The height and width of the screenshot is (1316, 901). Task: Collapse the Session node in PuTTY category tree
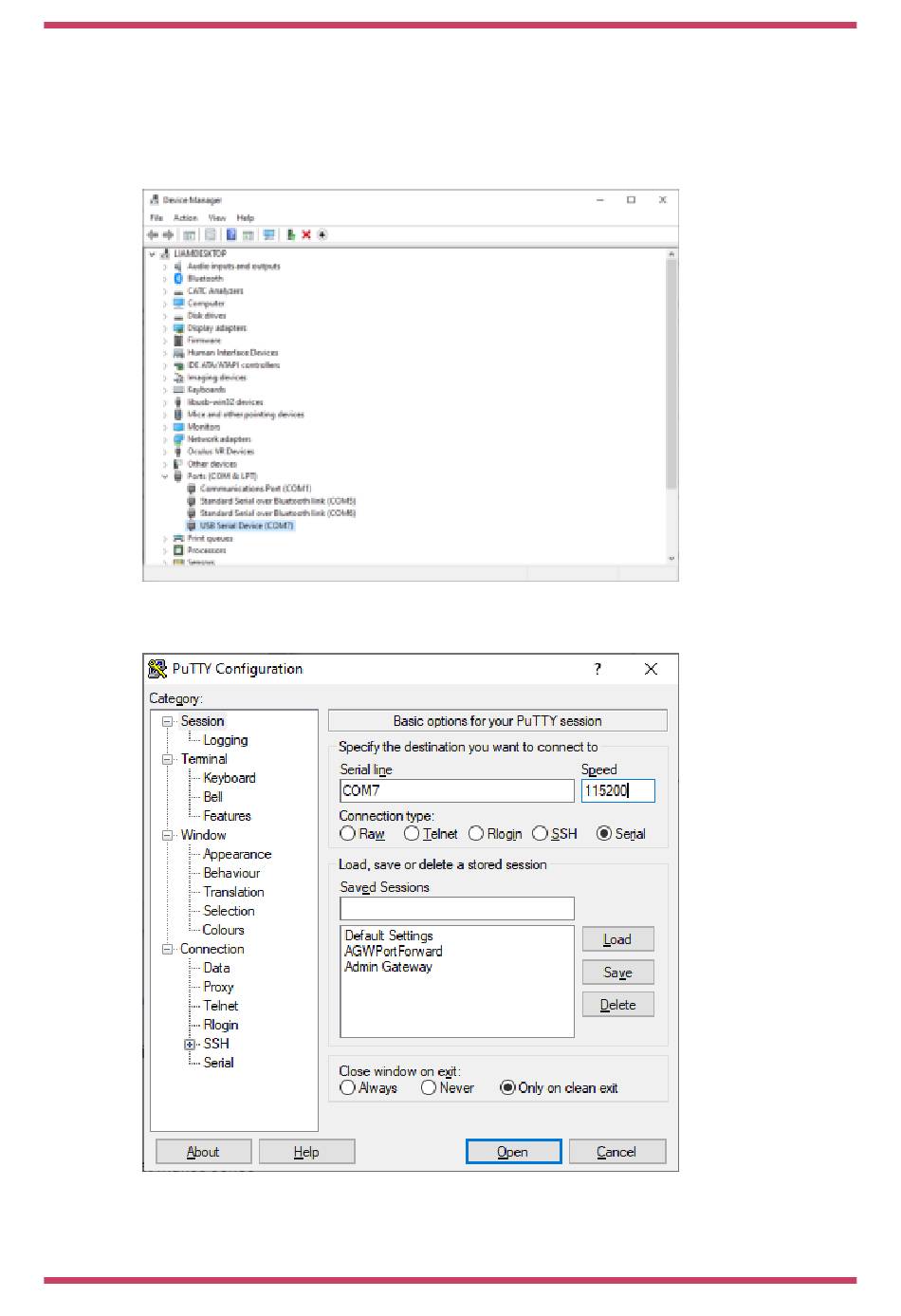point(168,722)
